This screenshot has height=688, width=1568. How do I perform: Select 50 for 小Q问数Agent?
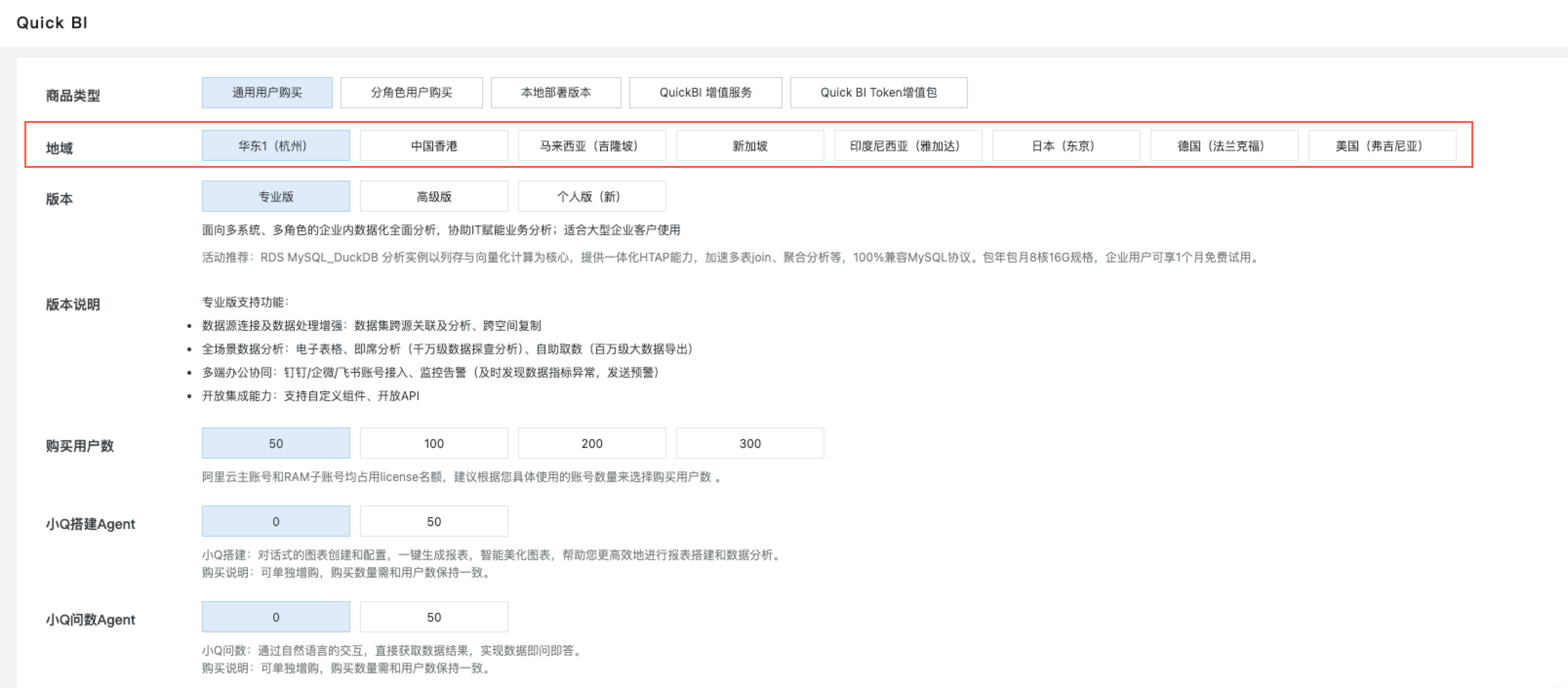(433, 617)
